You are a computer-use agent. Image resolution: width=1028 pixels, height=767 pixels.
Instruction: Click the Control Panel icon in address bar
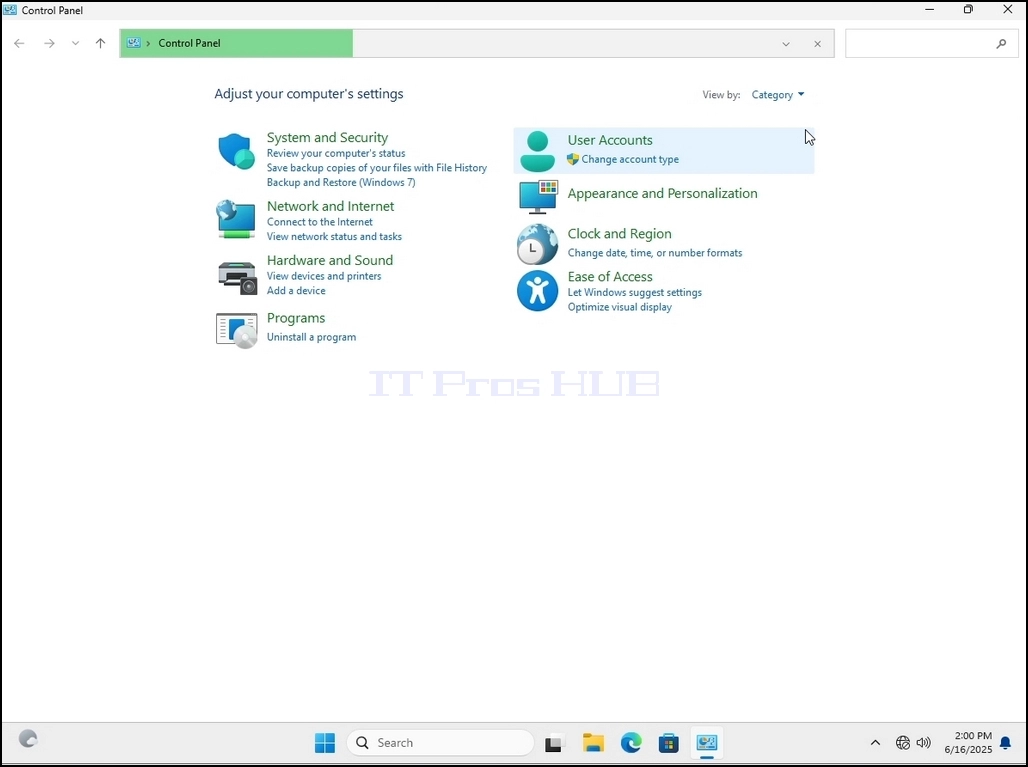pyautogui.click(x=134, y=43)
